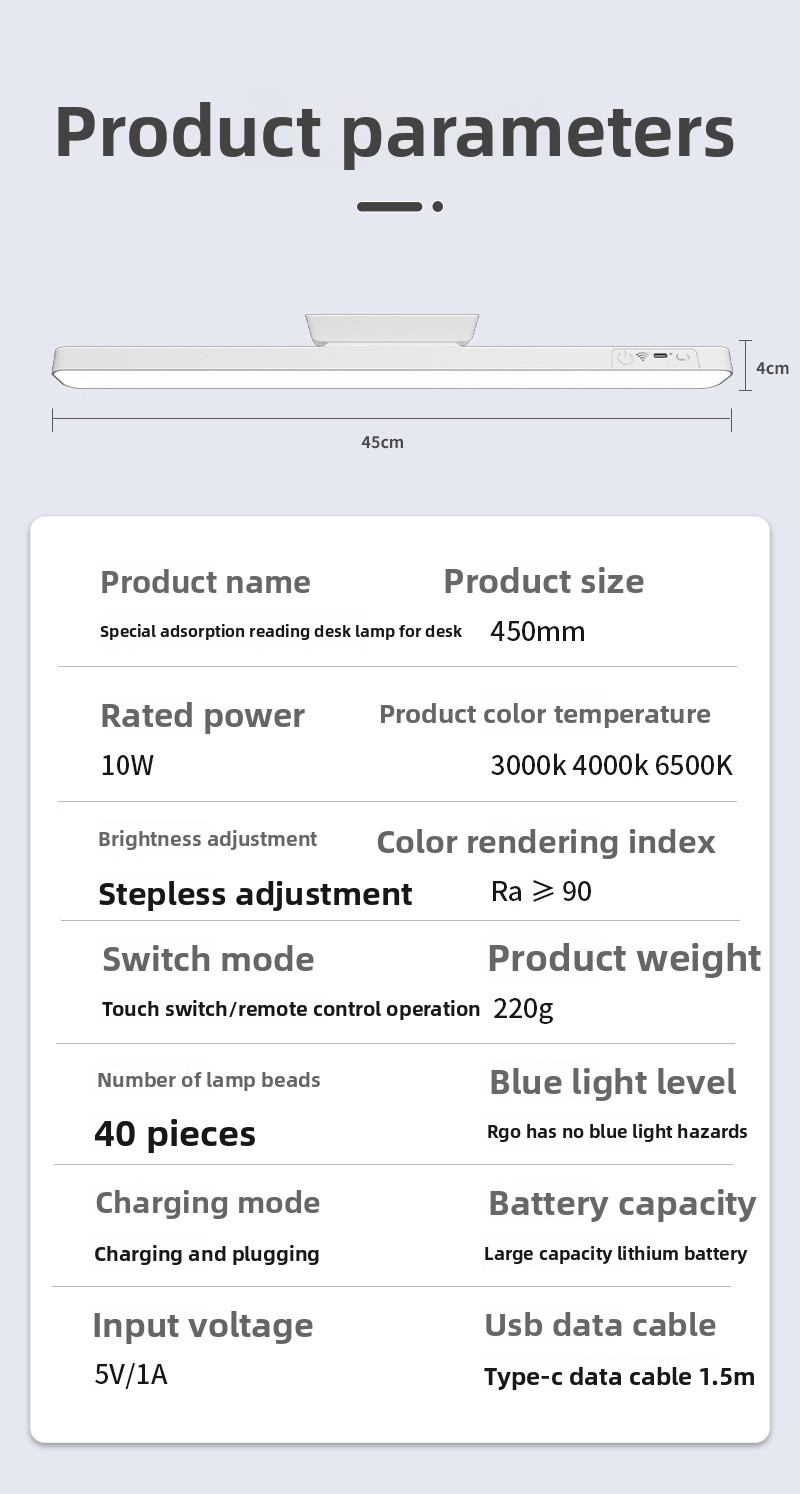Select the Ra ≥ 90 value
Screen dimensions: 800x1494
pos(541,891)
